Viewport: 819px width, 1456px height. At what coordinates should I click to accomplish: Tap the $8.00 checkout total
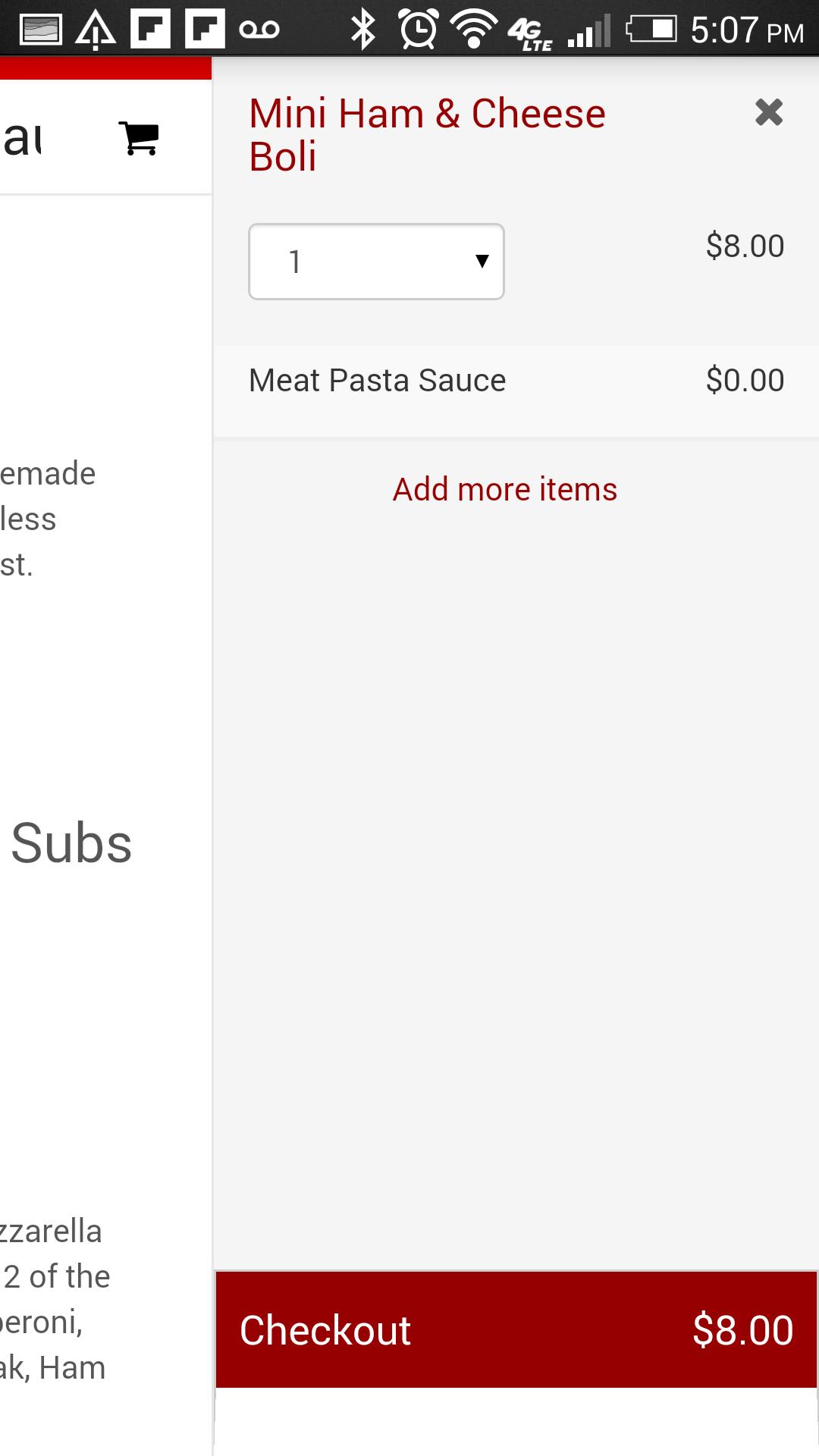pos(743,1330)
